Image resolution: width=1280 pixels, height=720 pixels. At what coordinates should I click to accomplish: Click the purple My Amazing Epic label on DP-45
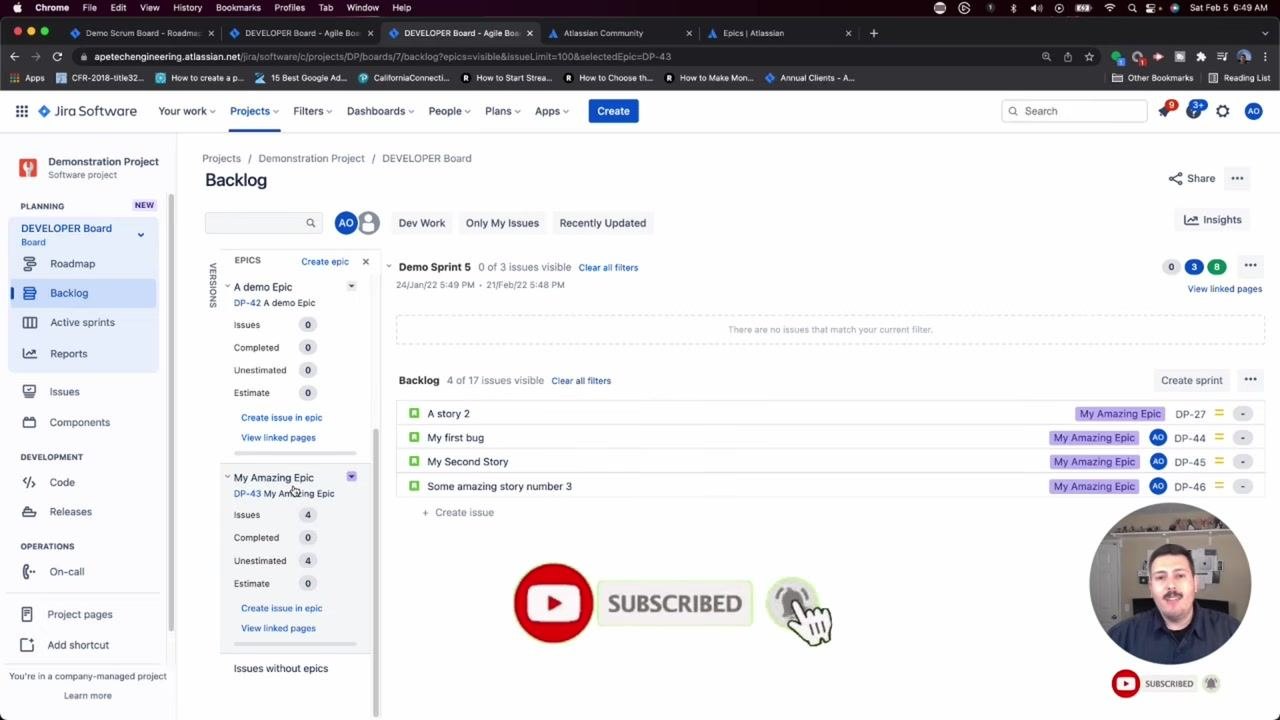point(1094,462)
